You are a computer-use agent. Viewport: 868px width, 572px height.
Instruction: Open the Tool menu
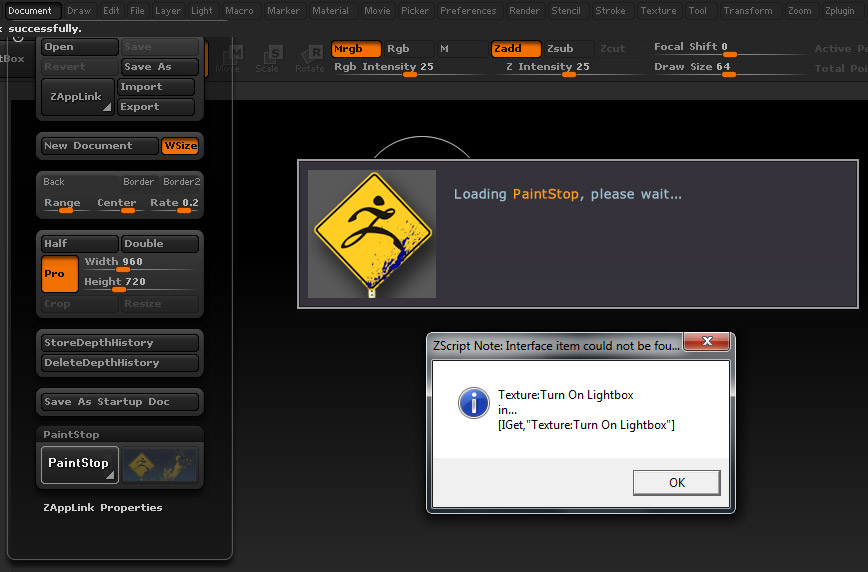pyautogui.click(x=698, y=11)
